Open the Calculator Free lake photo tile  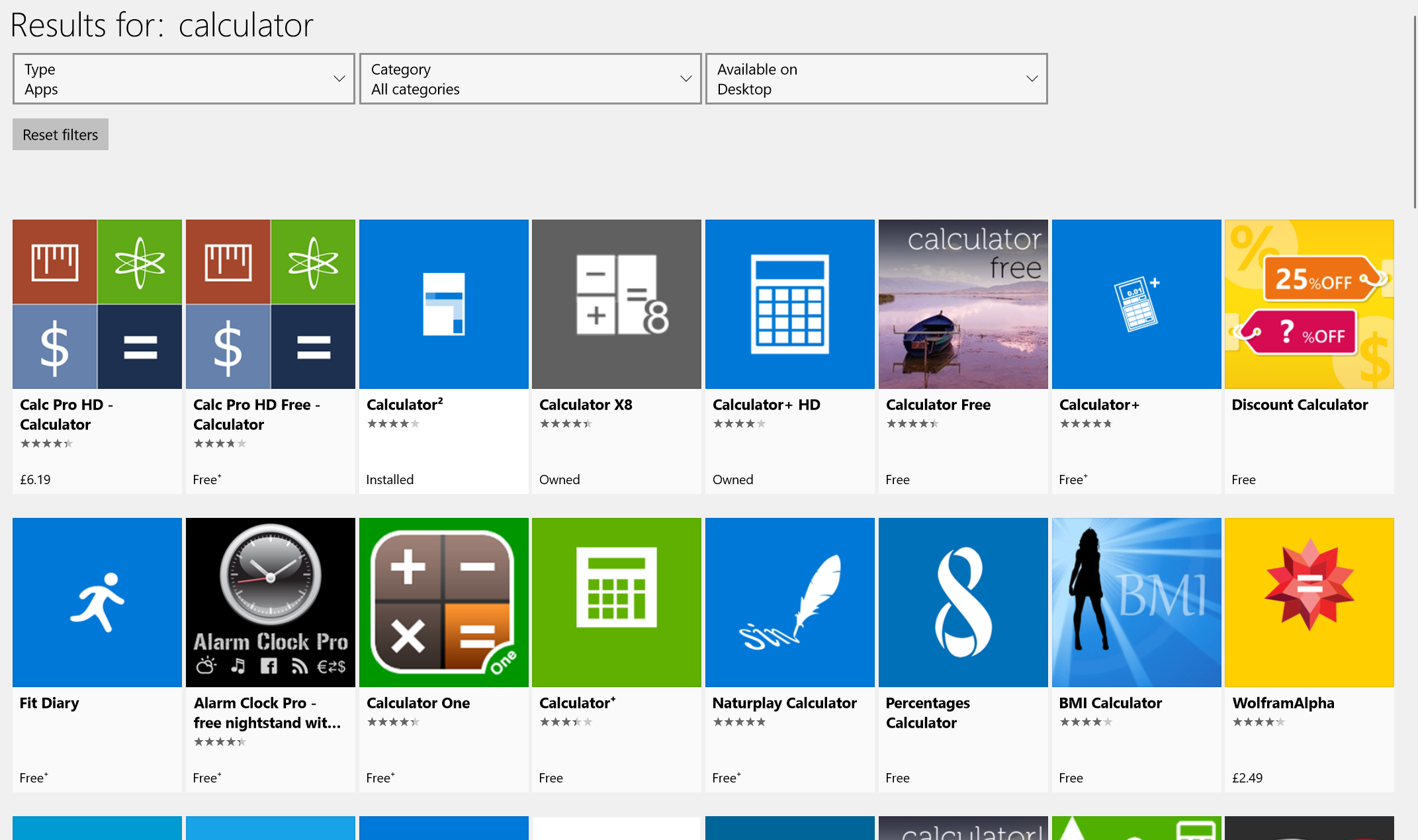(x=963, y=304)
